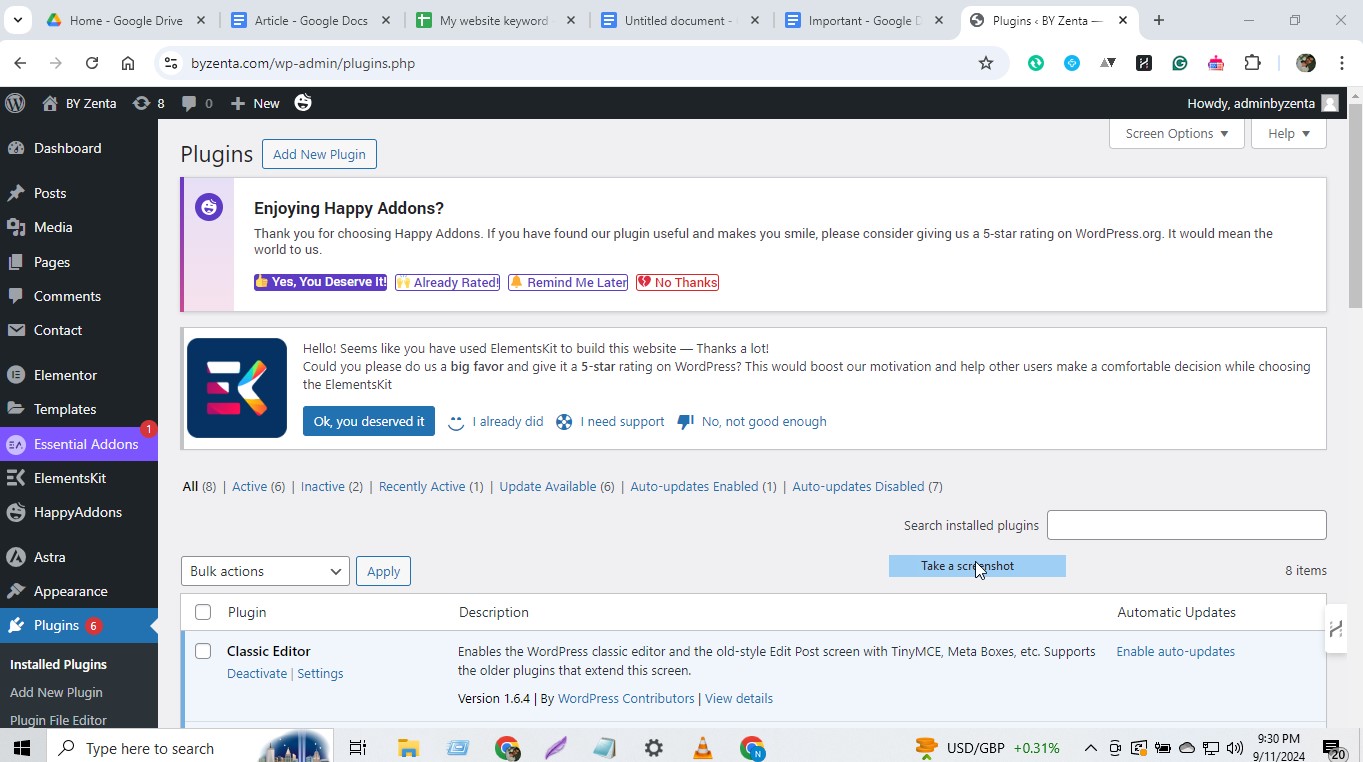Dismiss with No Thanks button
The image size is (1363, 762).
click(x=677, y=282)
